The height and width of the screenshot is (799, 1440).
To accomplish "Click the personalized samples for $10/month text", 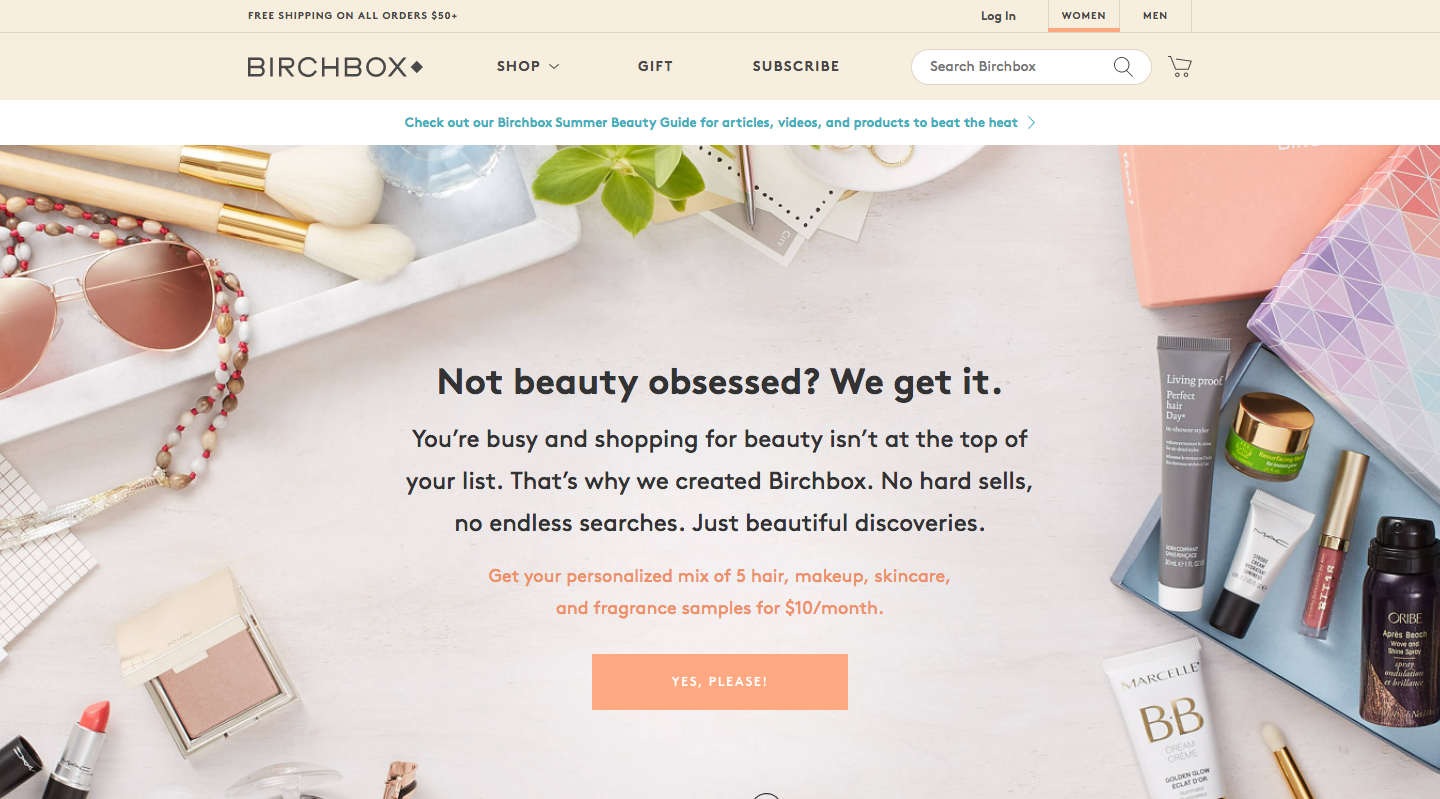I will 719,592.
